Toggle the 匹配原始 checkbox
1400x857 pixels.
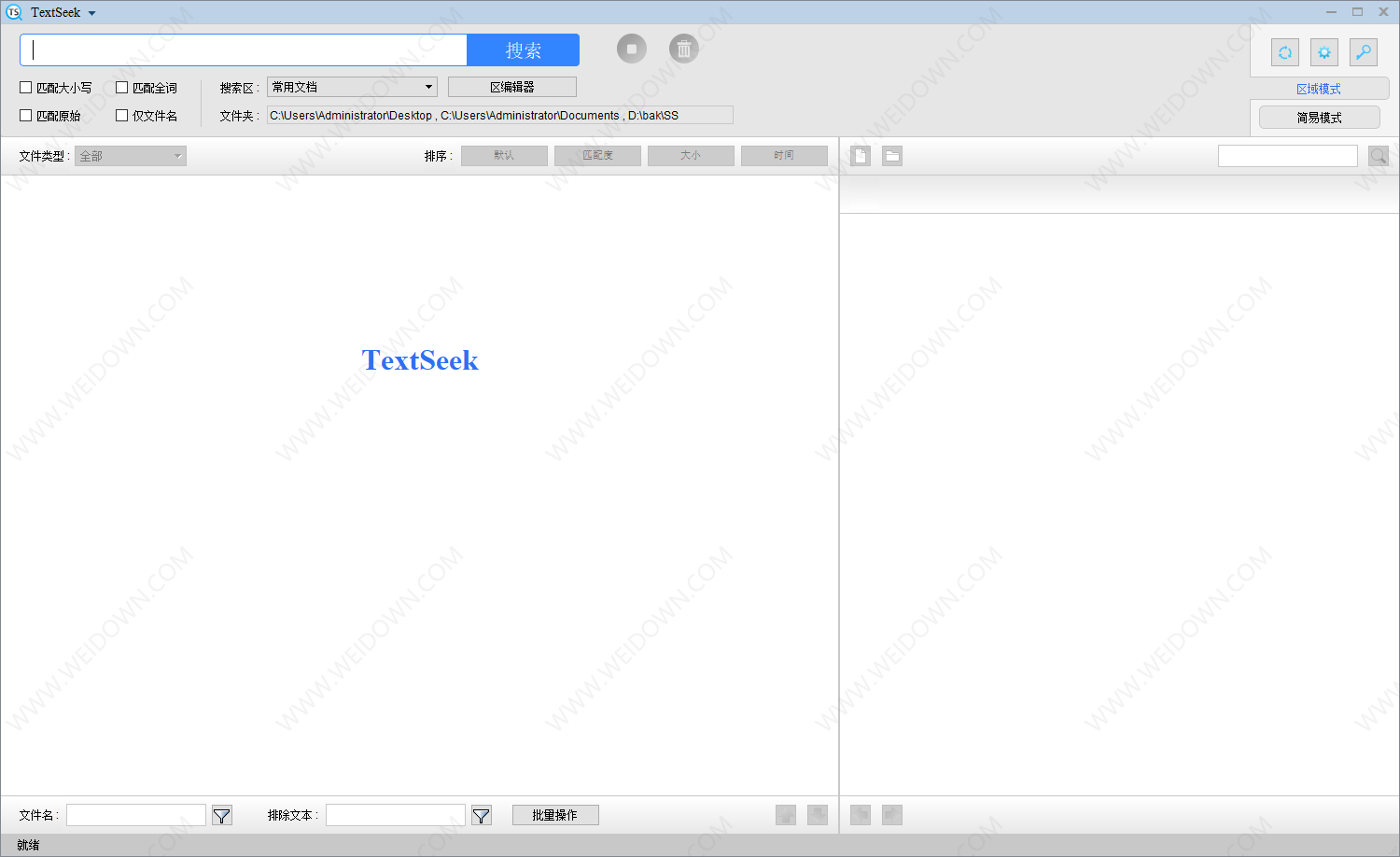(x=26, y=116)
